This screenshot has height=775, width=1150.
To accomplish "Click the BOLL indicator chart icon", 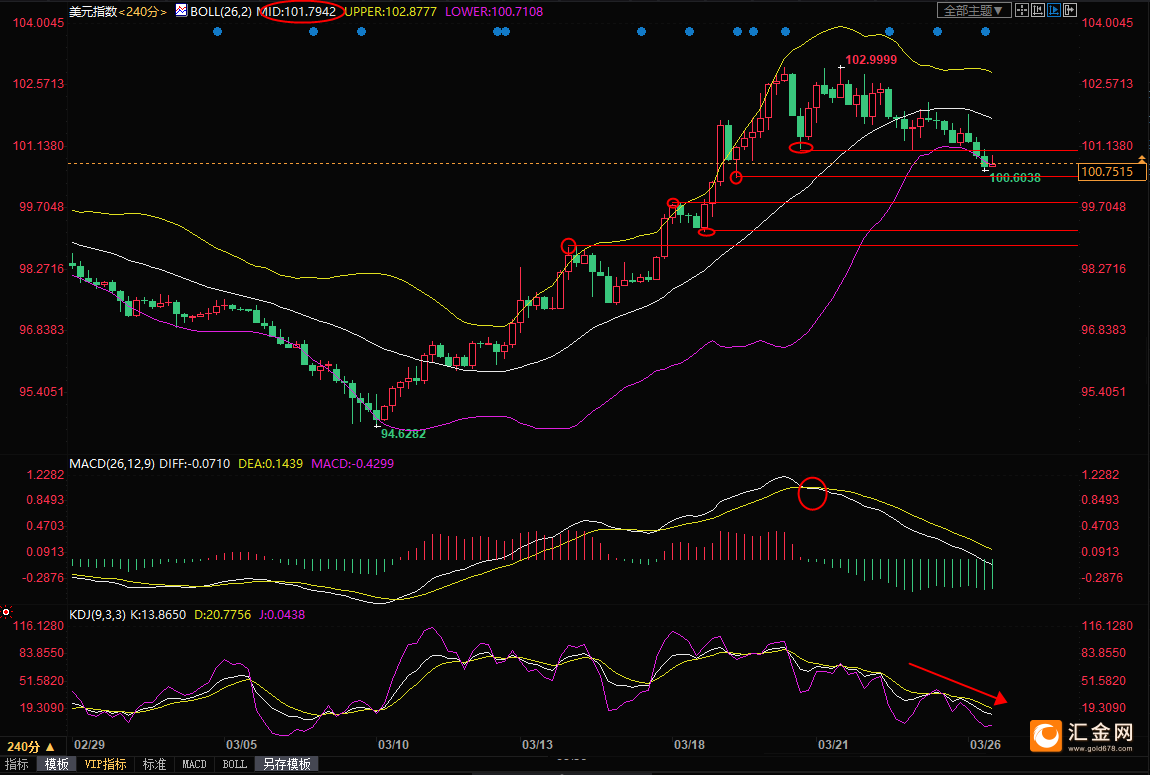I will 181,11.
